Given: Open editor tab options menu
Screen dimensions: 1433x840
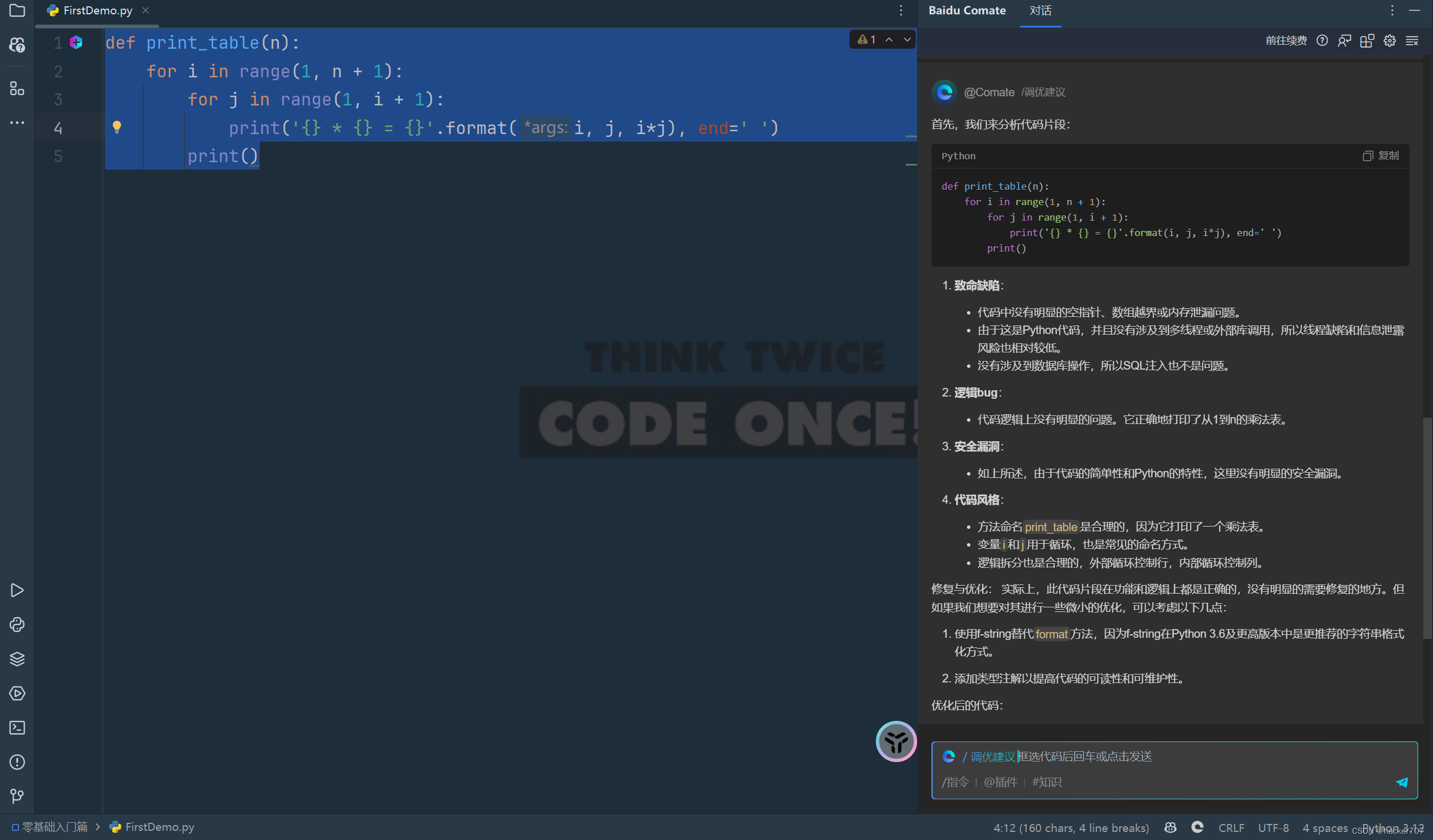Looking at the screenshot, I should point(901,10).
